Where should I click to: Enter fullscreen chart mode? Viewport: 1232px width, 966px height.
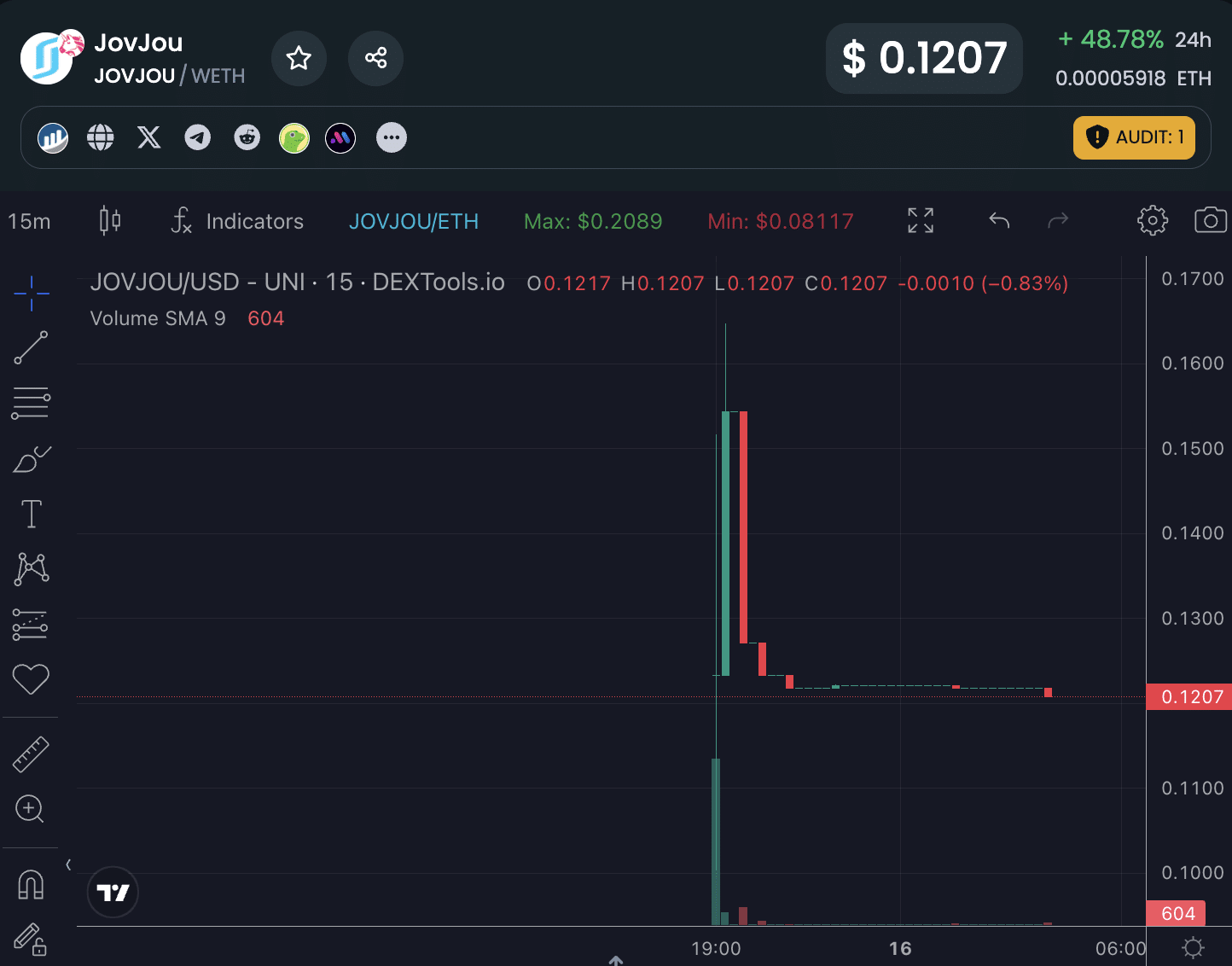(x=921, y=221)
